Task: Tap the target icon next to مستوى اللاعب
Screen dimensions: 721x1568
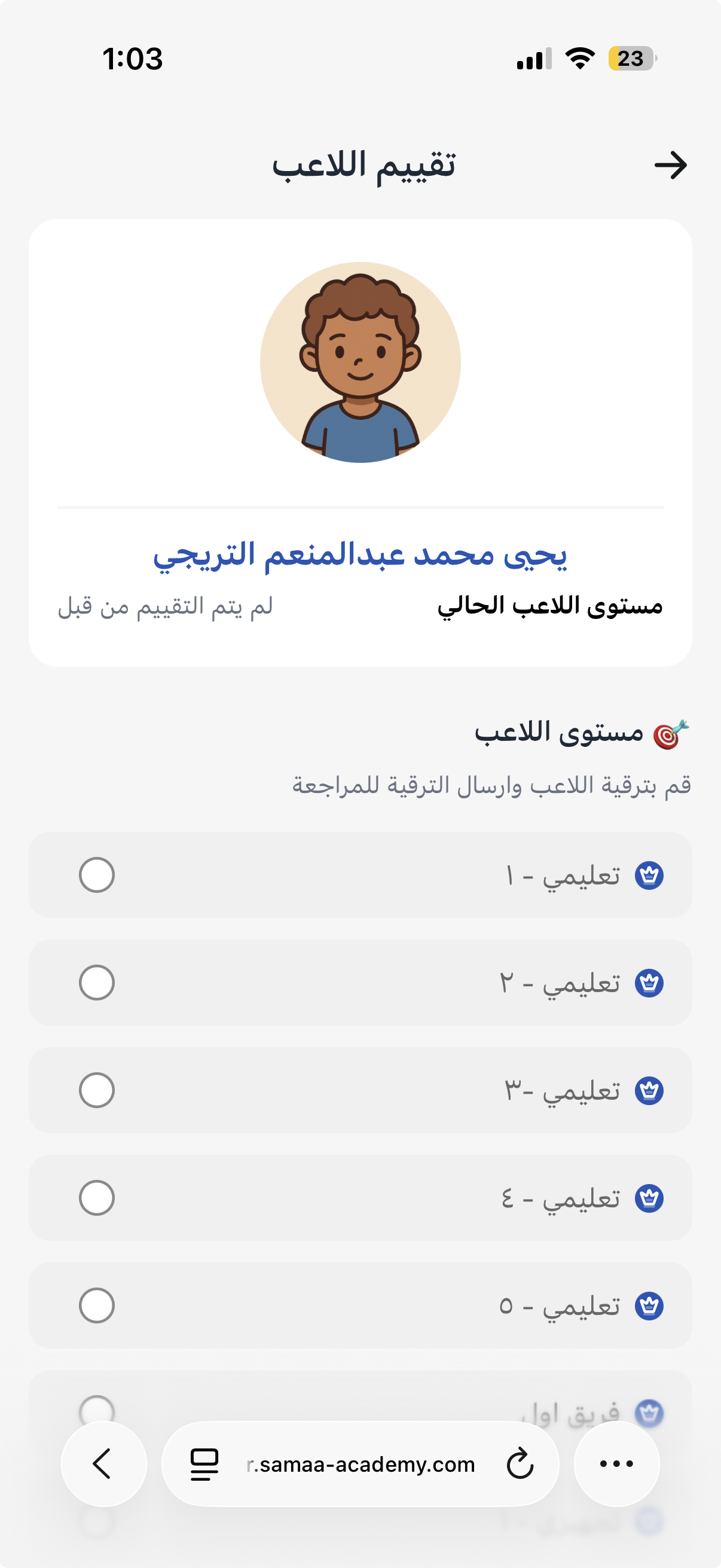Action: pyautogui.click(x=671, y=734)
